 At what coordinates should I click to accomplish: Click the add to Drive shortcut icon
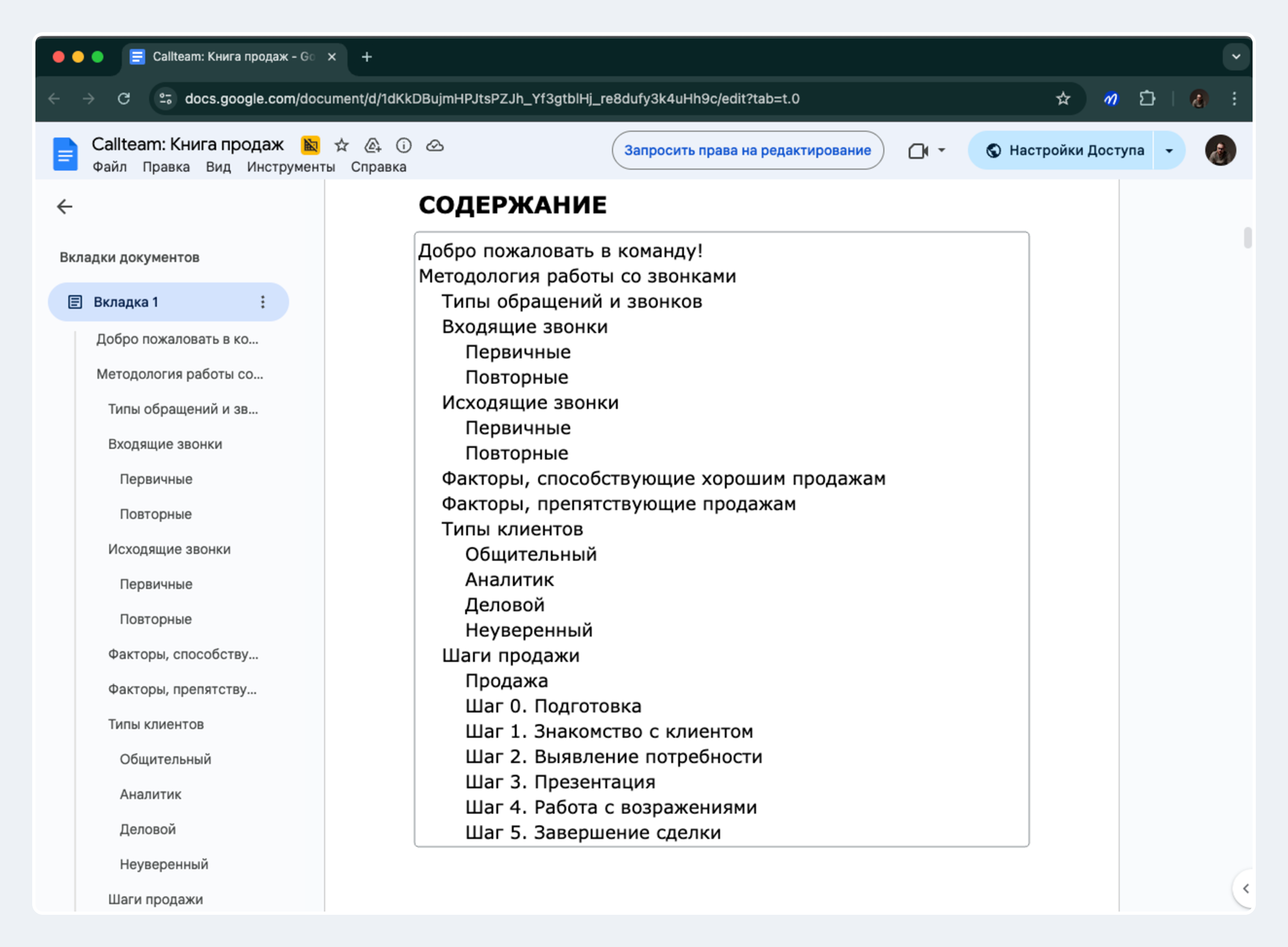pyautogui.click(x=373, y=145)
